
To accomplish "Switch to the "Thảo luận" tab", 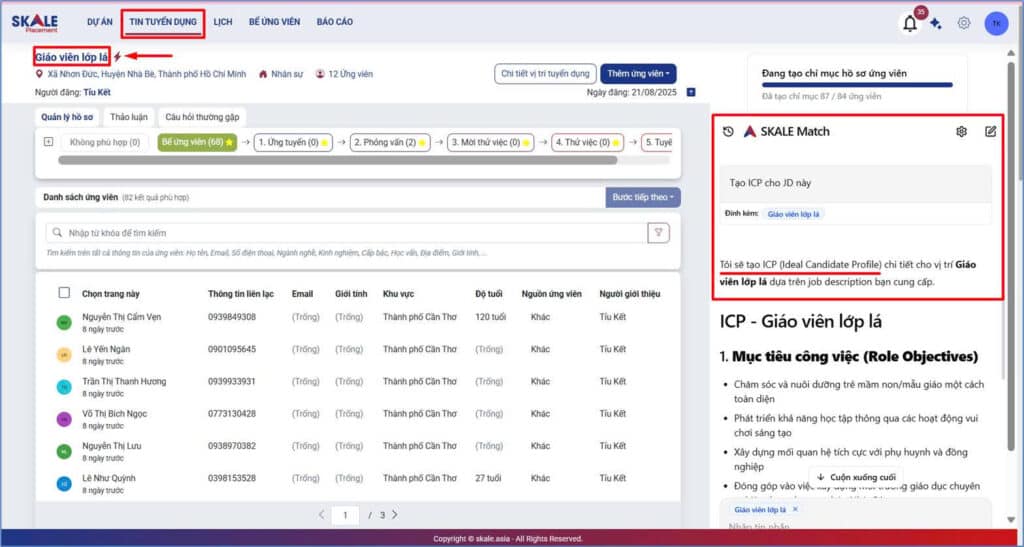I will pyautogui.click(x=128, y=117).
